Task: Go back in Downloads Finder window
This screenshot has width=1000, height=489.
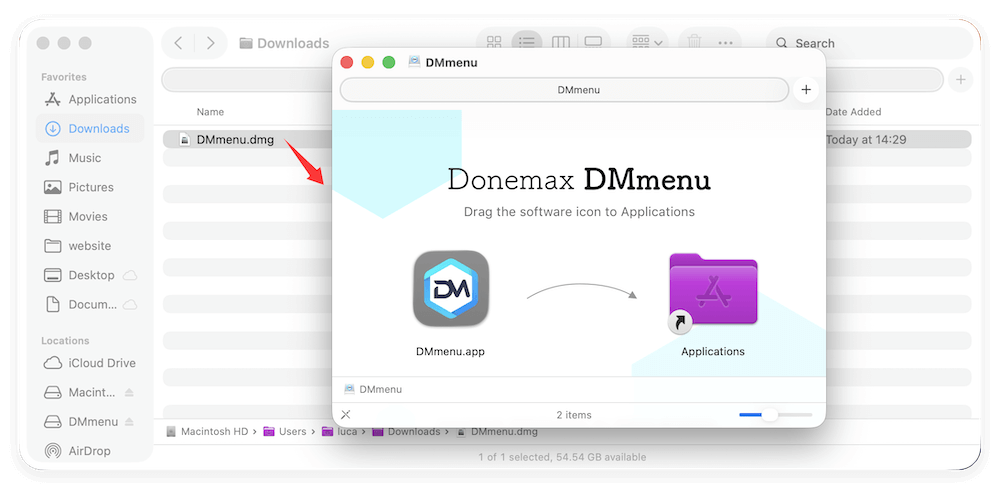Action: (179, 43)
